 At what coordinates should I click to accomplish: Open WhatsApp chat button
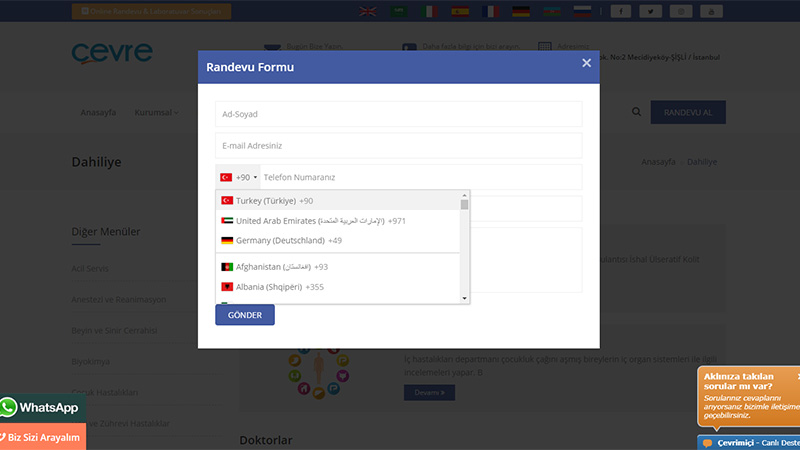[x=43, y=407]
